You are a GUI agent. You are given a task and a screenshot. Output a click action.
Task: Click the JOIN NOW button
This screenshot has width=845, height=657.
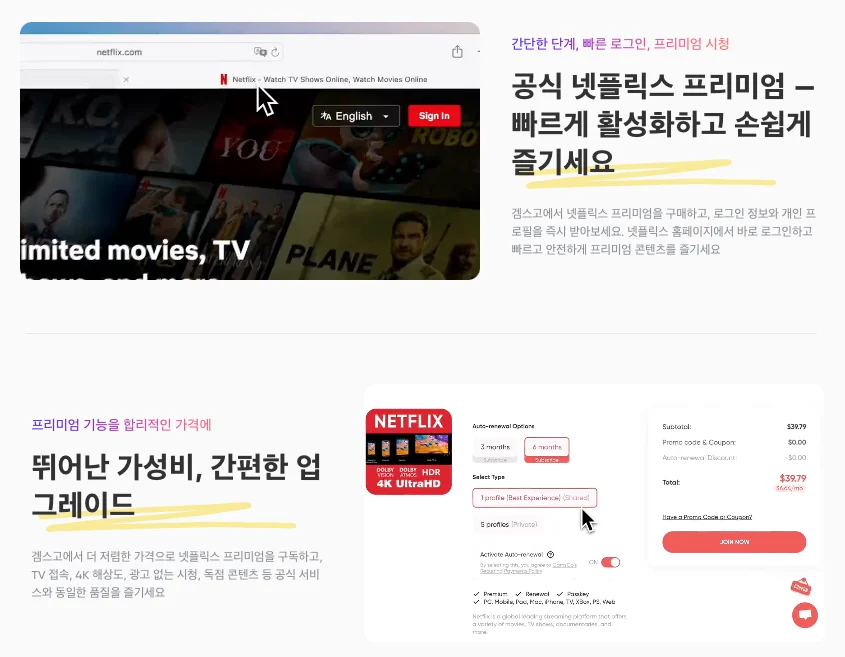[734, 542]
